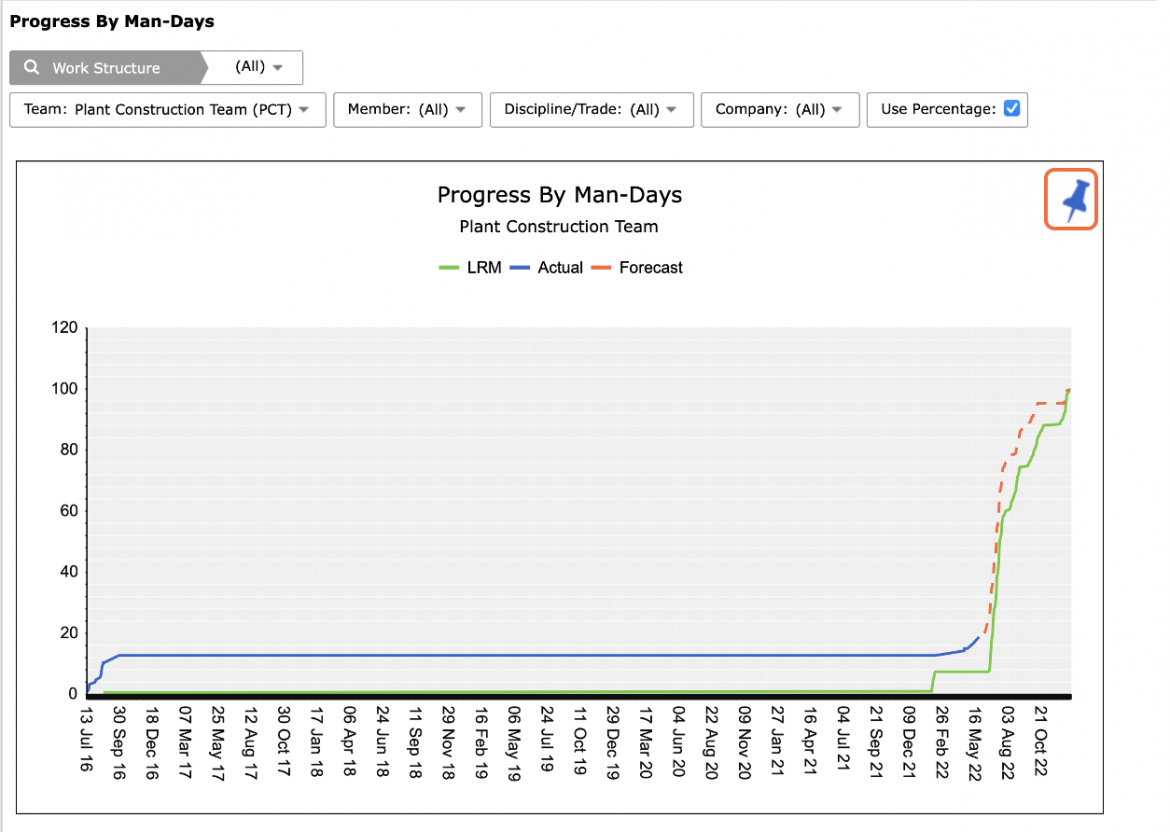Toggle Actual series in chart legend
This screenshot has width=1170, height=832.
click(x=546, y=267)
